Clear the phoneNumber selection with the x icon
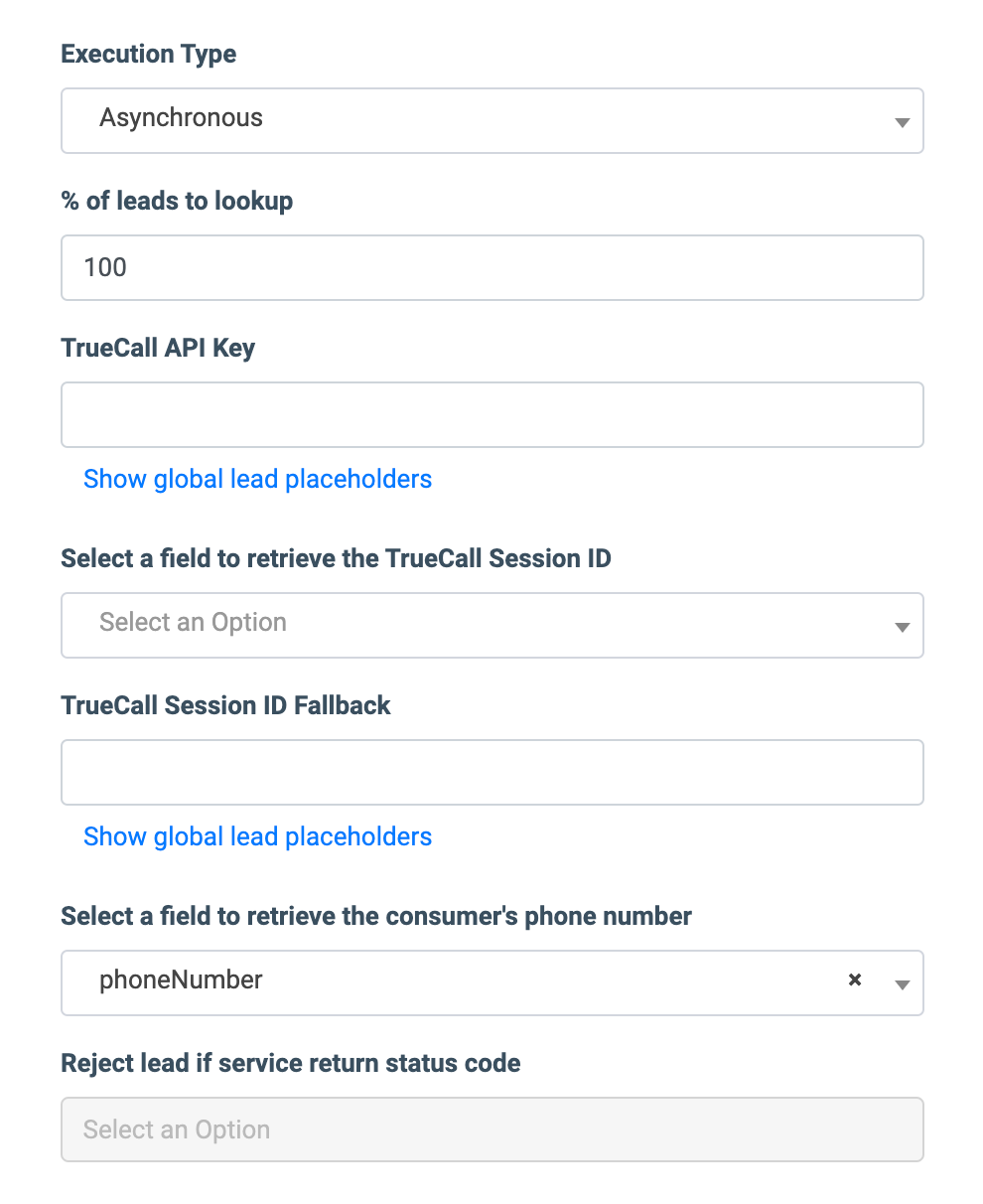Screen dimensions: 983x1204 coord(854,980)
